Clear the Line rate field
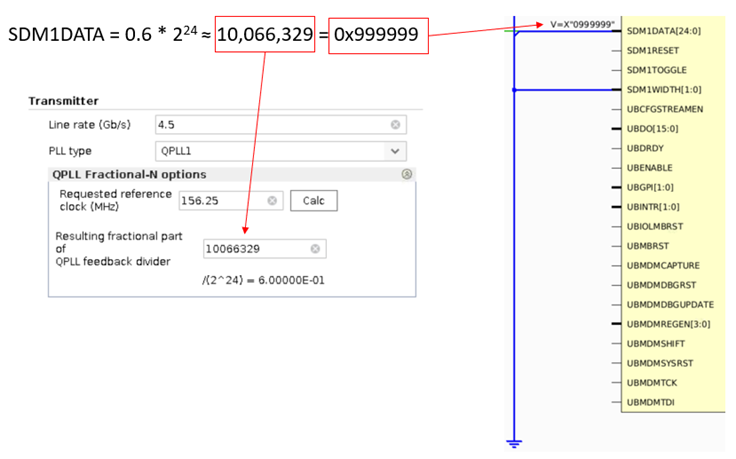Screen dimensions: 736x459 pos(395,124)
